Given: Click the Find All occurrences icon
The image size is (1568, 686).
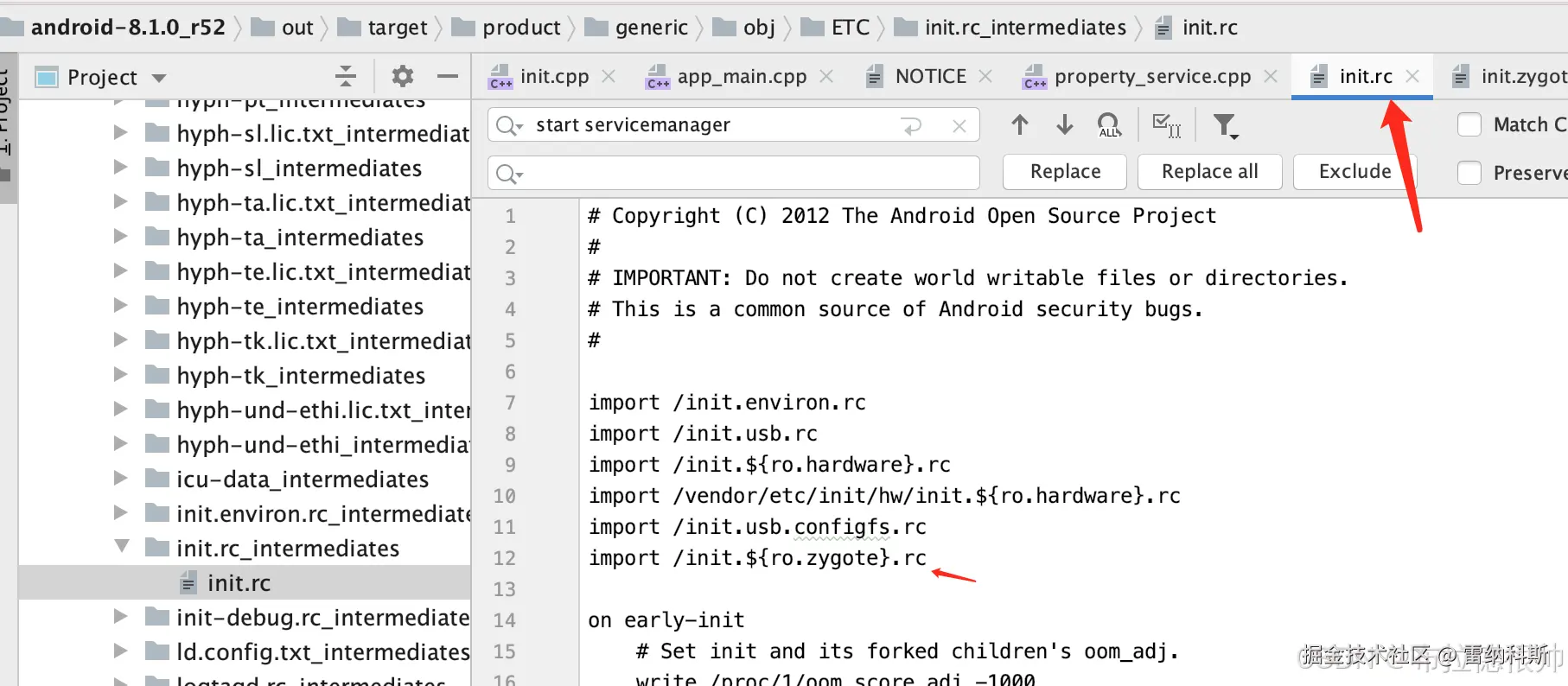Looking at the screenshot, I should pyautogui.click(x=1109, y=125).
